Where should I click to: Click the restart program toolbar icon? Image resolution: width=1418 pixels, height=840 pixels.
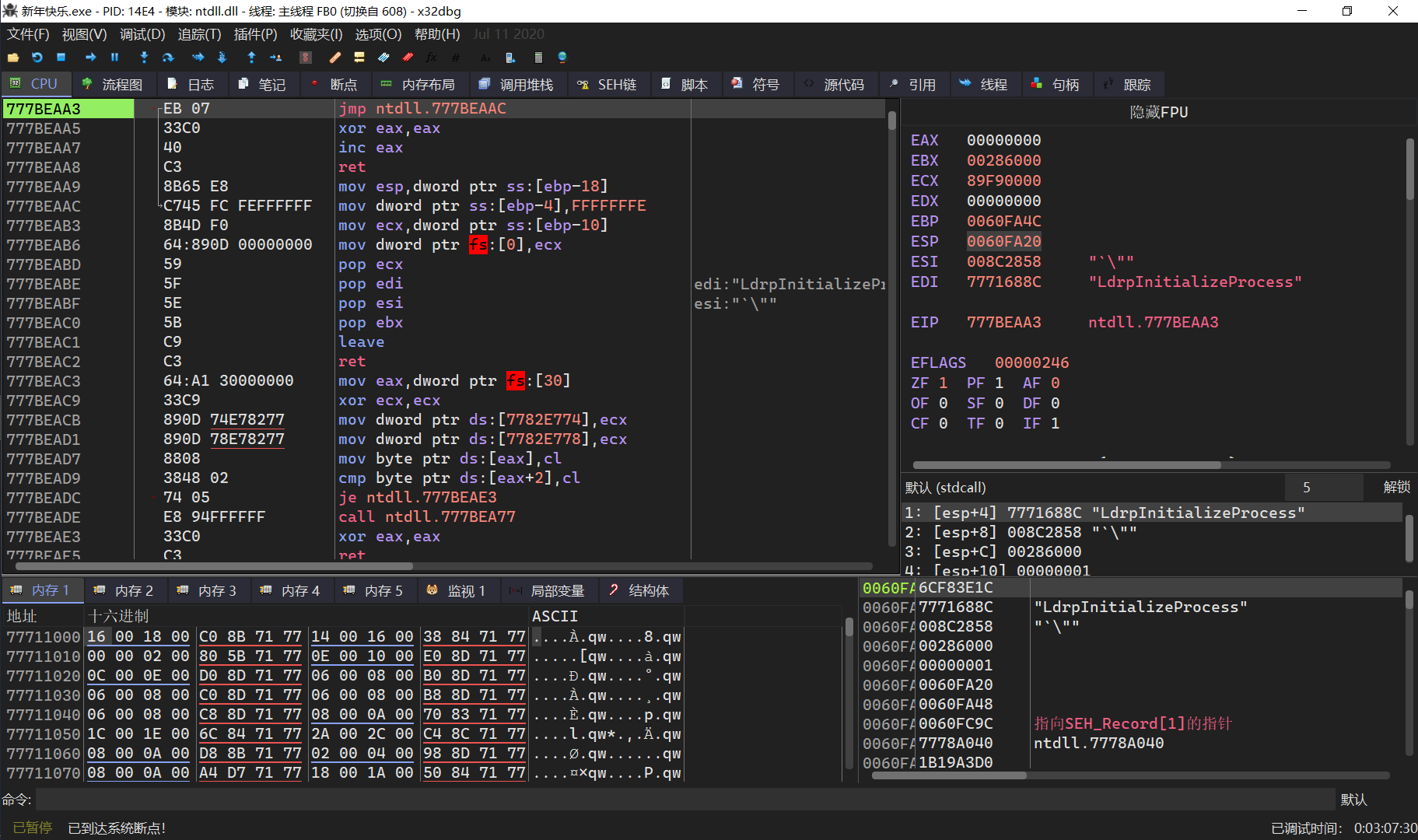tap(37, 58)
